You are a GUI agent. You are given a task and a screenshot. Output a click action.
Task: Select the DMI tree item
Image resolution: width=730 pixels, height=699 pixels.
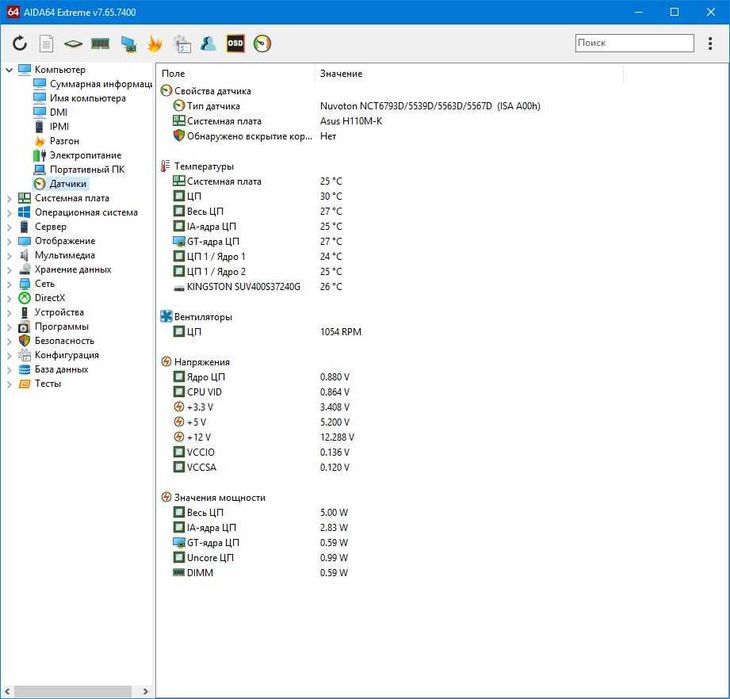(58, 112)
